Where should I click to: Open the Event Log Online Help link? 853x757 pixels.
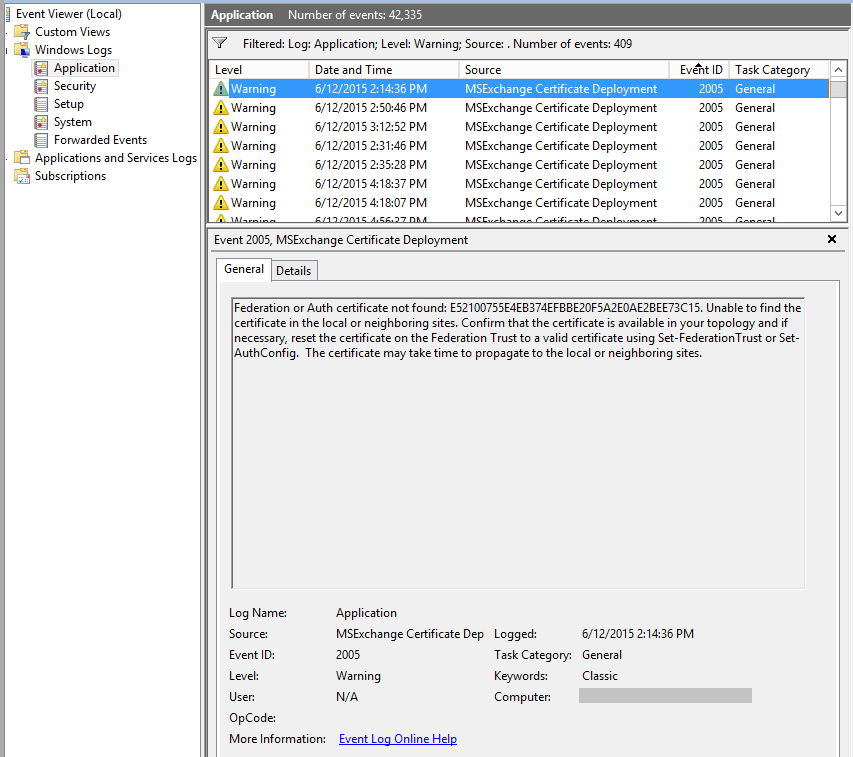(397, 739)
